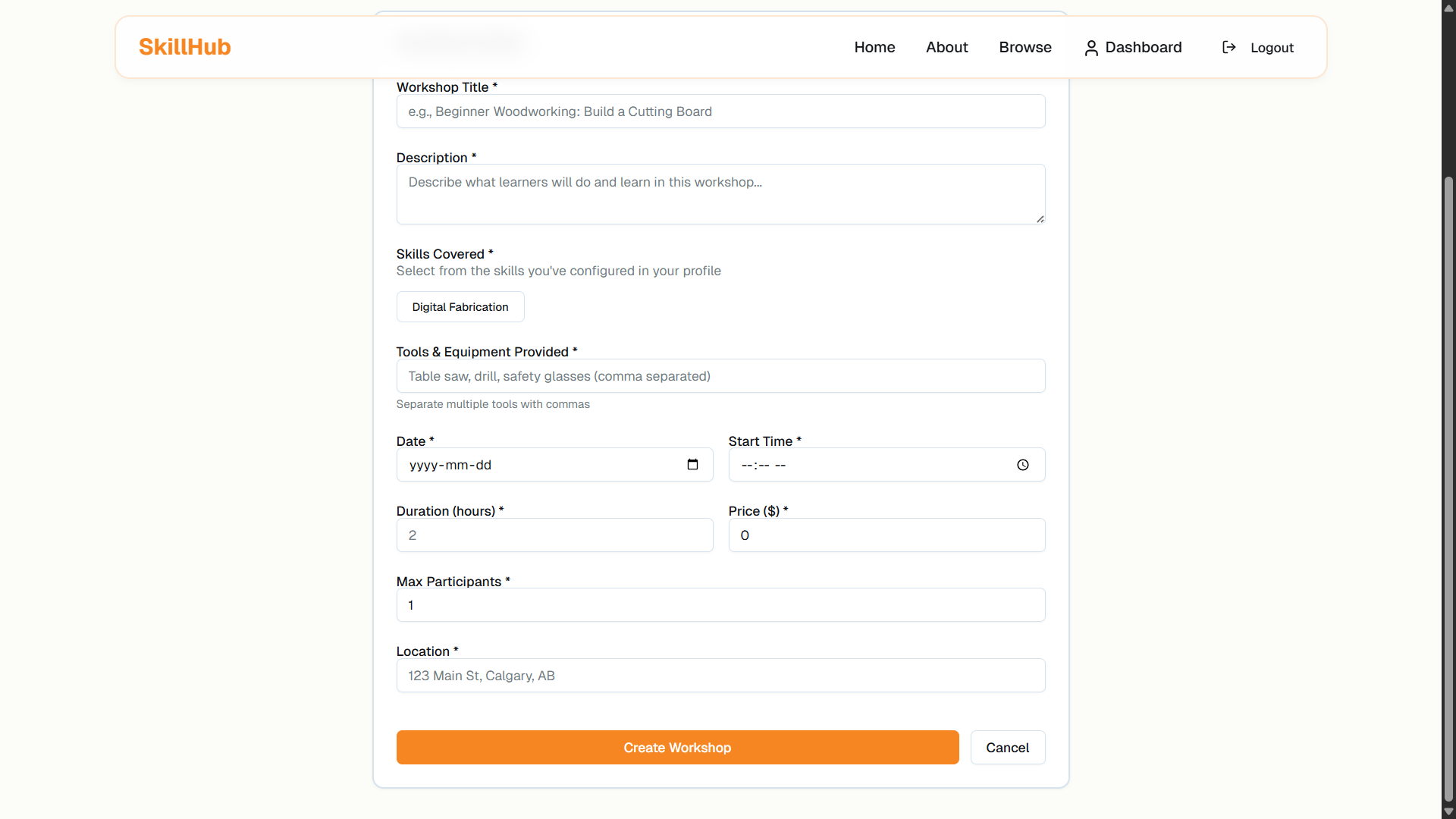Viewport: 1456px width, 819px height.
Task: Click the clock icon in Start Time field
Action: click(x=1022, y=465)
